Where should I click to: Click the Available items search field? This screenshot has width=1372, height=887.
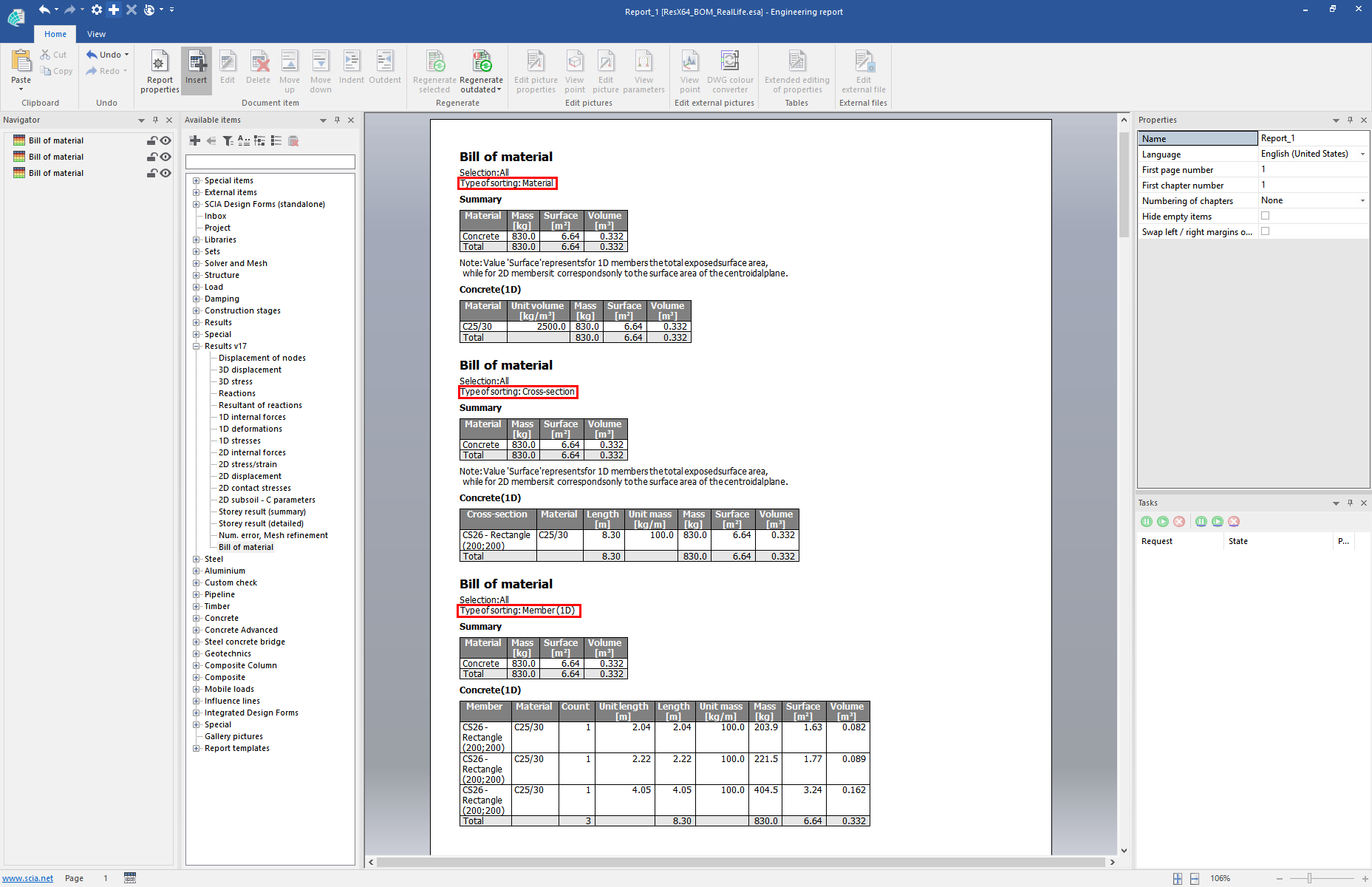pyautogui.click(x=270, y=162)
